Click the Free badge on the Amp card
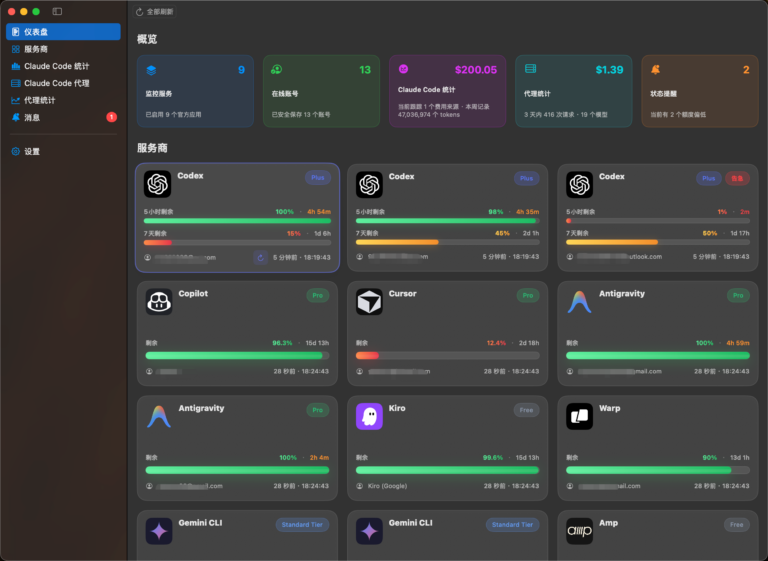The width and height of the screenshot is (768, 561). [x=737, y=525]
